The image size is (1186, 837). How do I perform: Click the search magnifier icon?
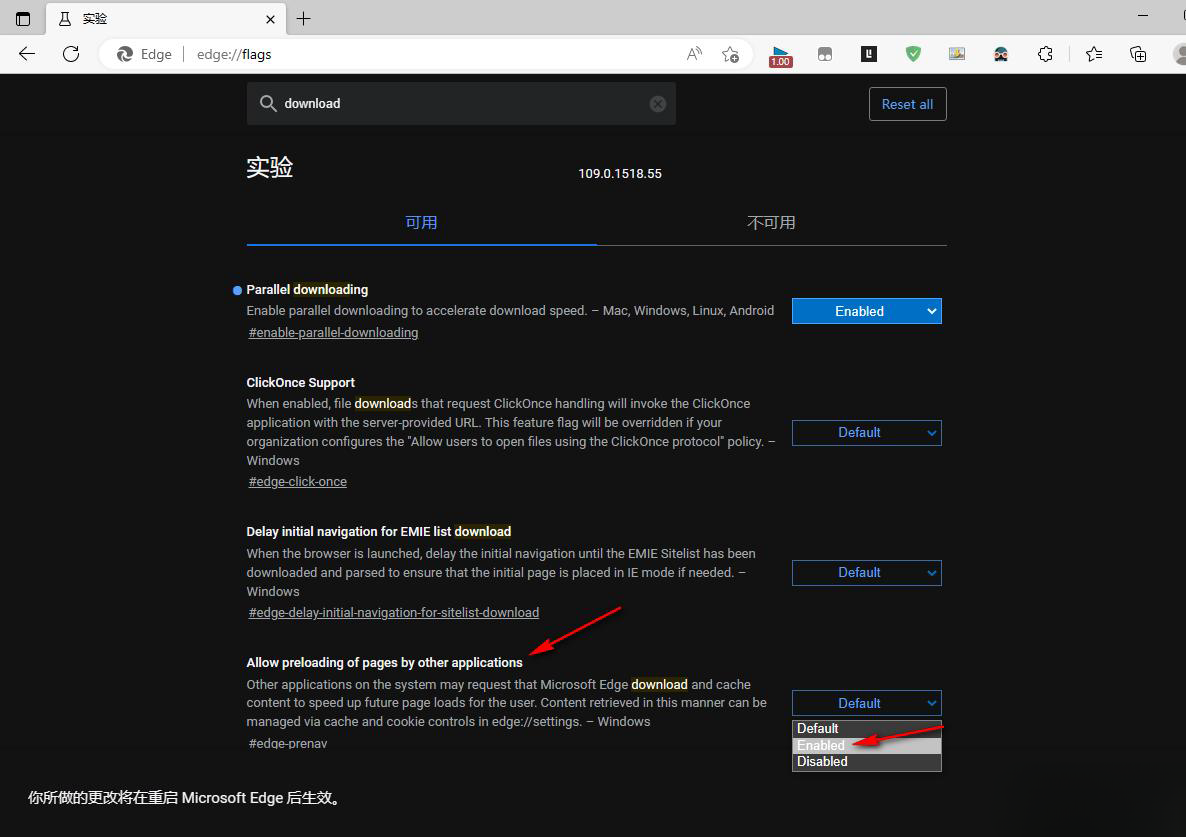click(268, 104)
